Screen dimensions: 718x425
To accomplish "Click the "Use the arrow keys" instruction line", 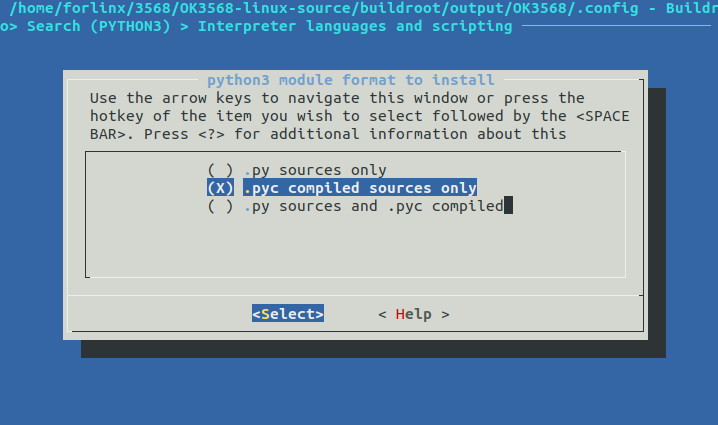I will coord(337,98).
